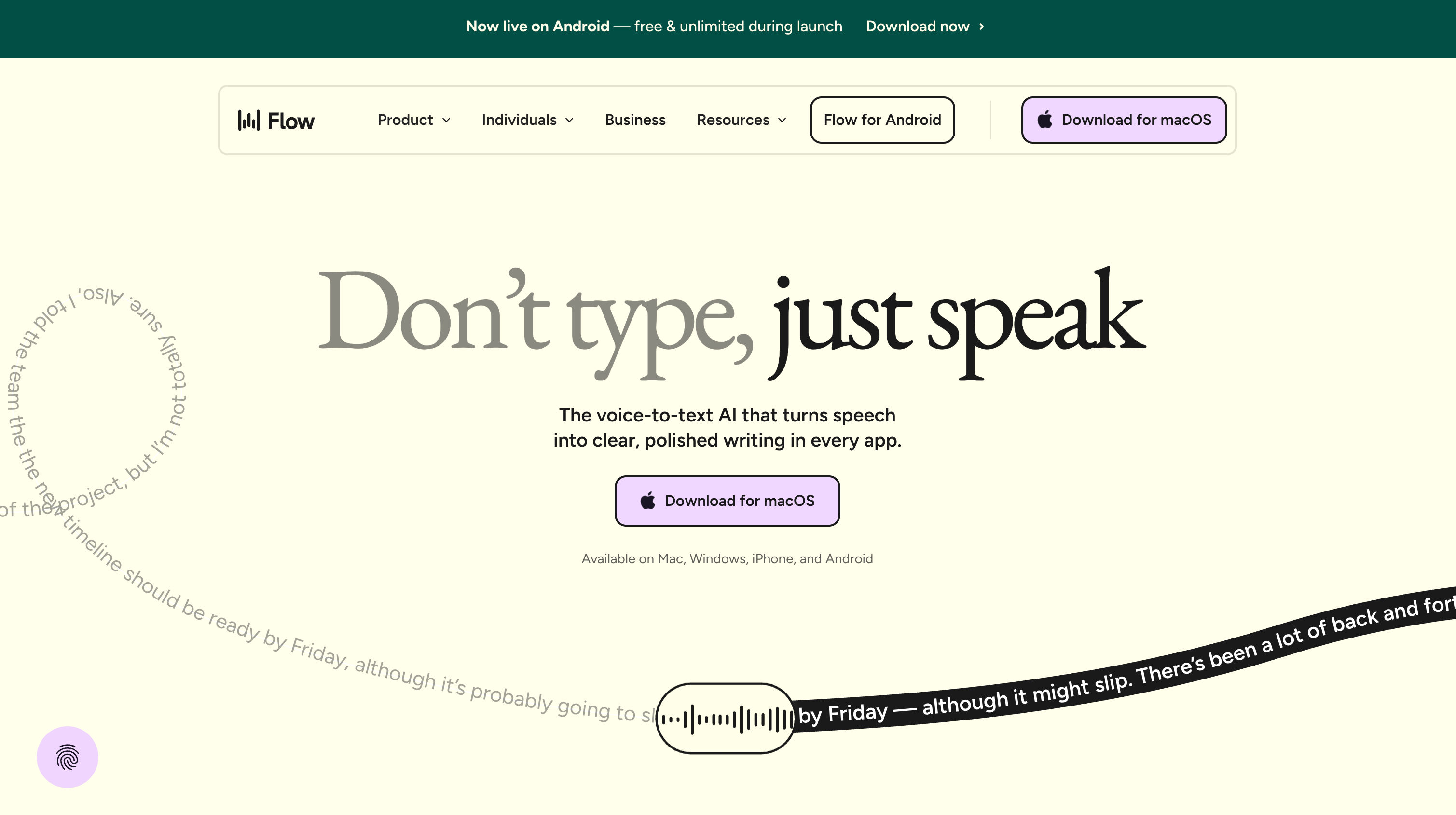The height and width of the screenshot is (815, 1456).
Task: Open the purple fingerprint privacy widget
Action: coord(67,757)
